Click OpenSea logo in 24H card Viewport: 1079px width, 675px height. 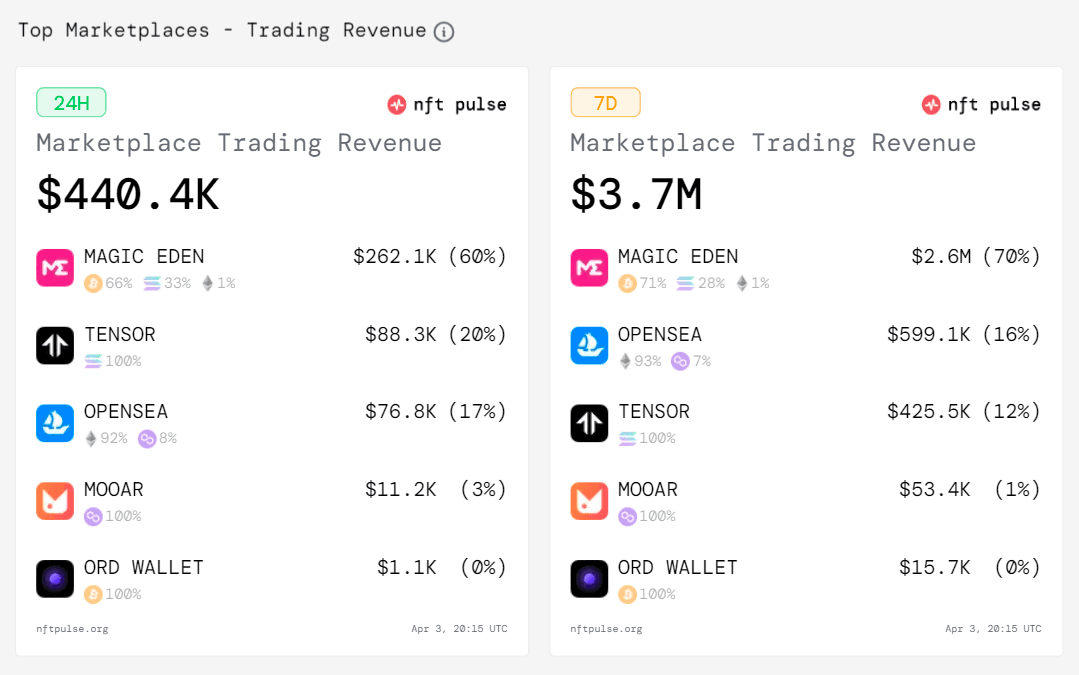55,423
